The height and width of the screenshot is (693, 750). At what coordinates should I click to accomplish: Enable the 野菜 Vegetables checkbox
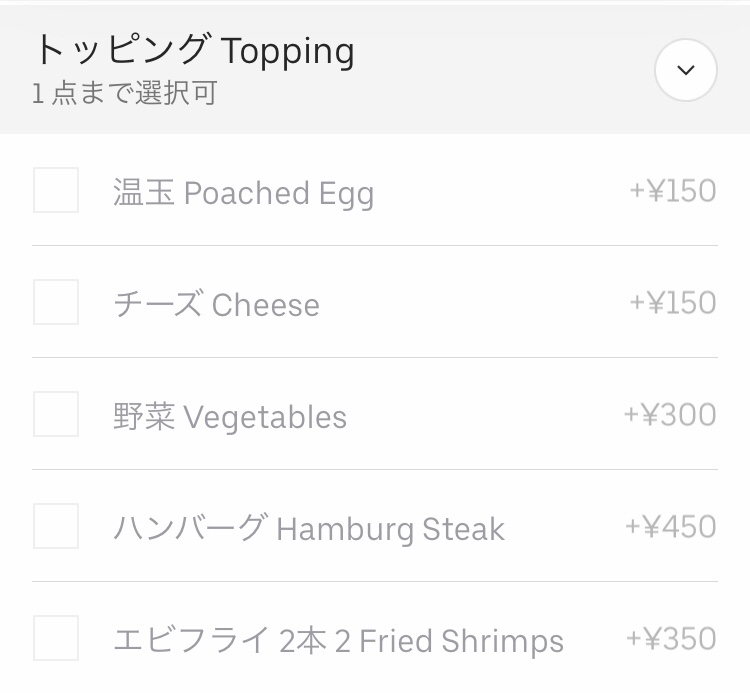tap(56, 414)
